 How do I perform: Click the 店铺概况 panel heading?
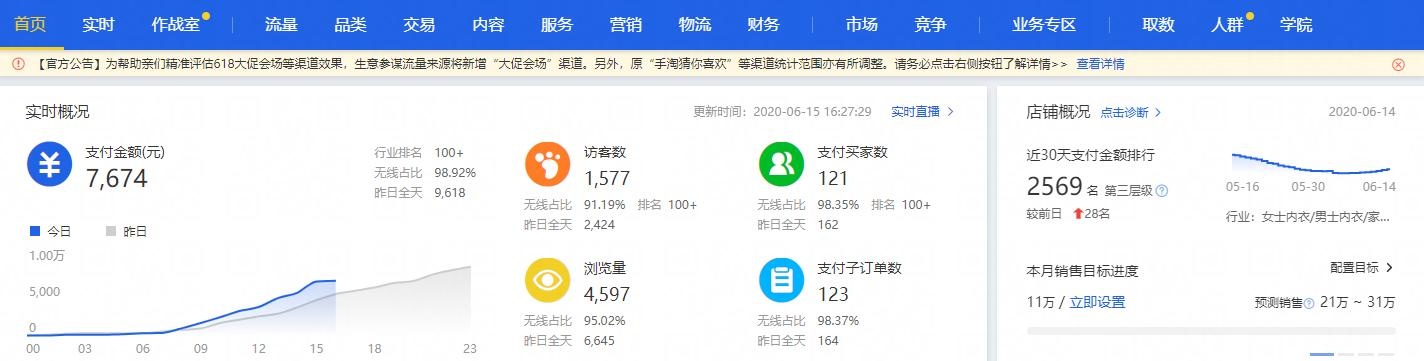[1059, 112]
